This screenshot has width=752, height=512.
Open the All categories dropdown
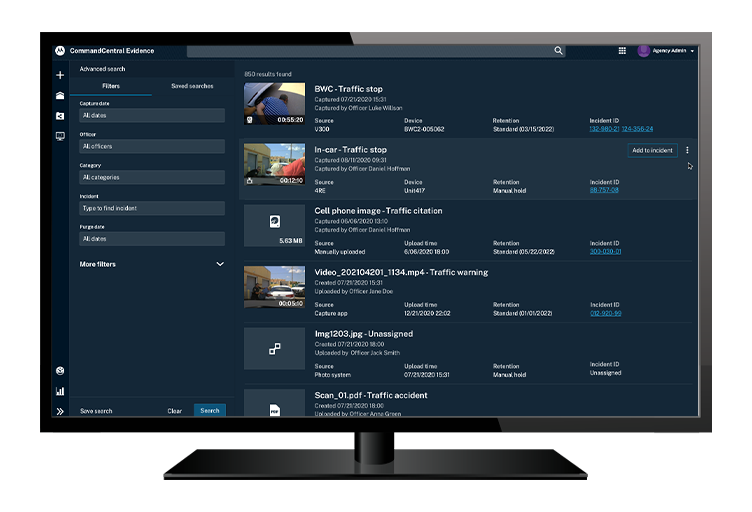click(152, 177)
